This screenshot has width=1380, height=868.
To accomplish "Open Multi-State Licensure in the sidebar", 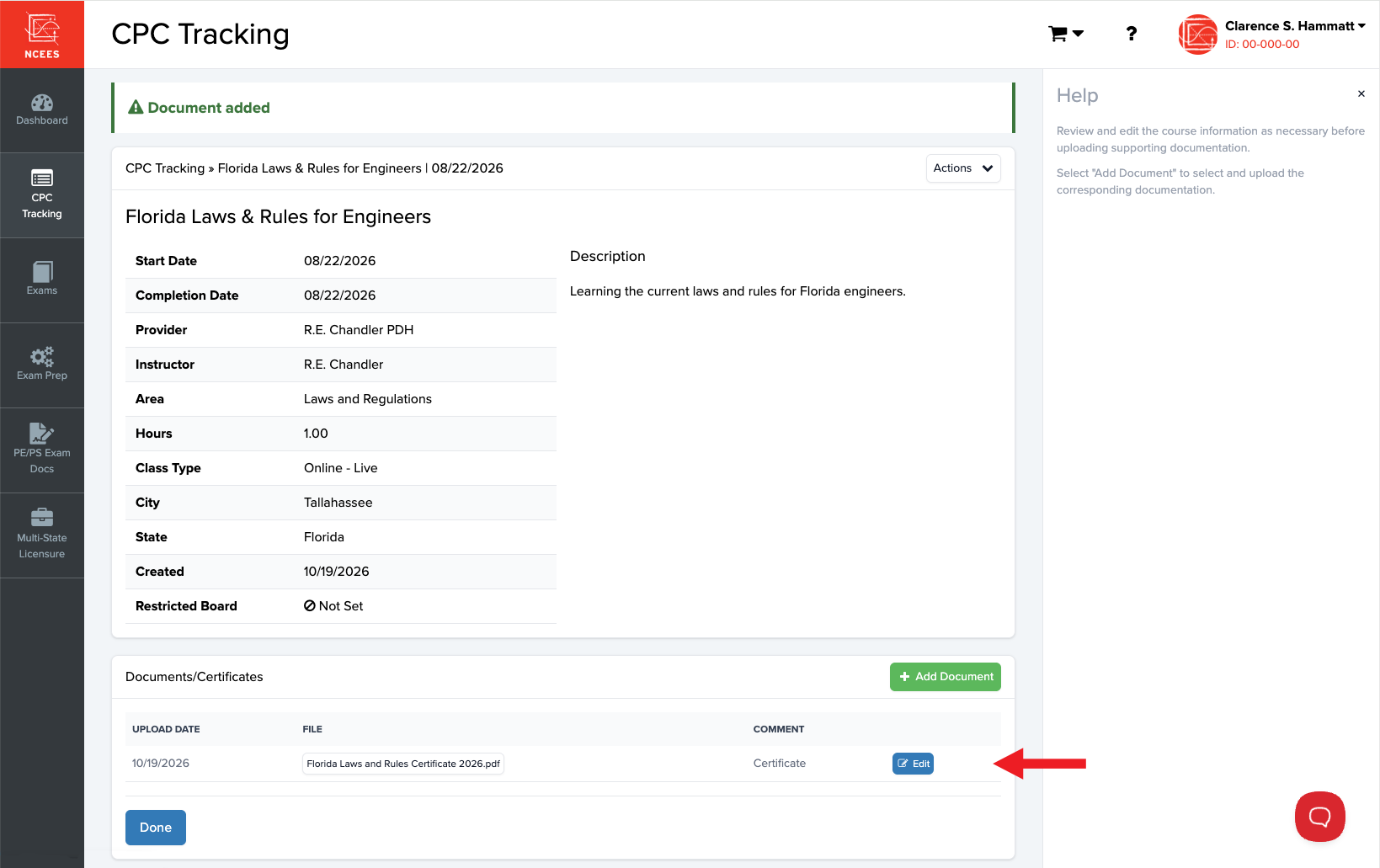I will [x=42, y=535].
